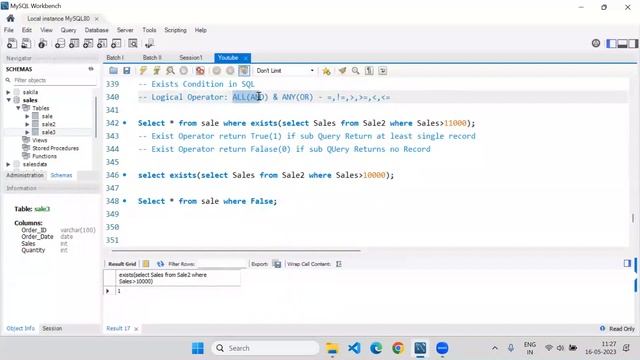640x360 pixels.
Task: Expand the sale2 table node
Action: 27,124
